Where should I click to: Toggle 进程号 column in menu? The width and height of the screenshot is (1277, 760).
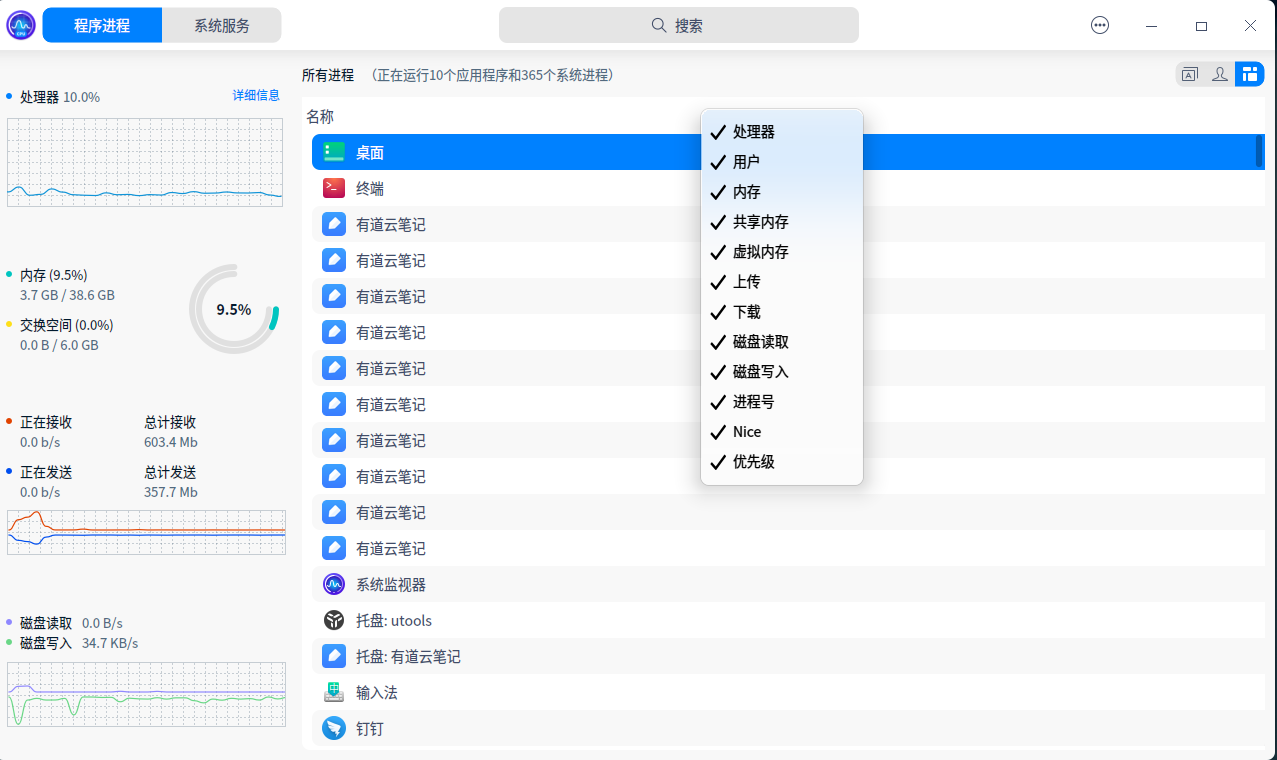(782, 402)
